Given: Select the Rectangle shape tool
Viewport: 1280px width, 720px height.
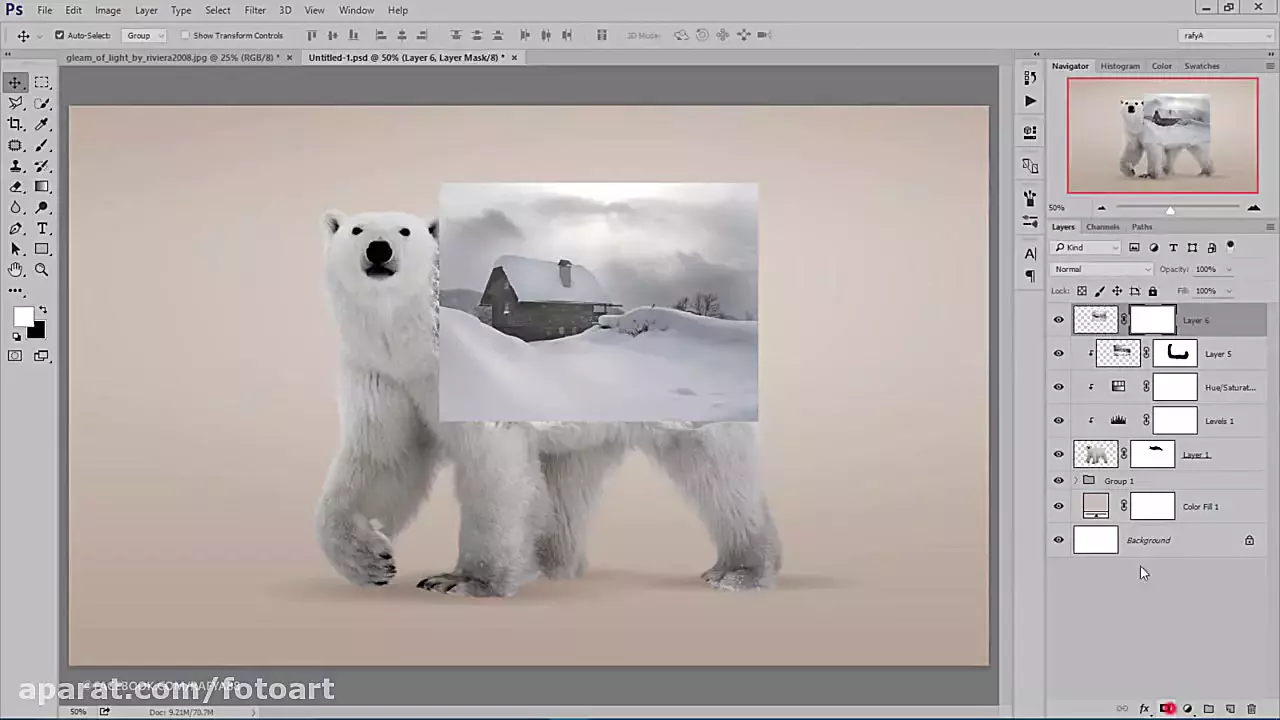Looking at the screenshot, I should click(x=42, y=249).
